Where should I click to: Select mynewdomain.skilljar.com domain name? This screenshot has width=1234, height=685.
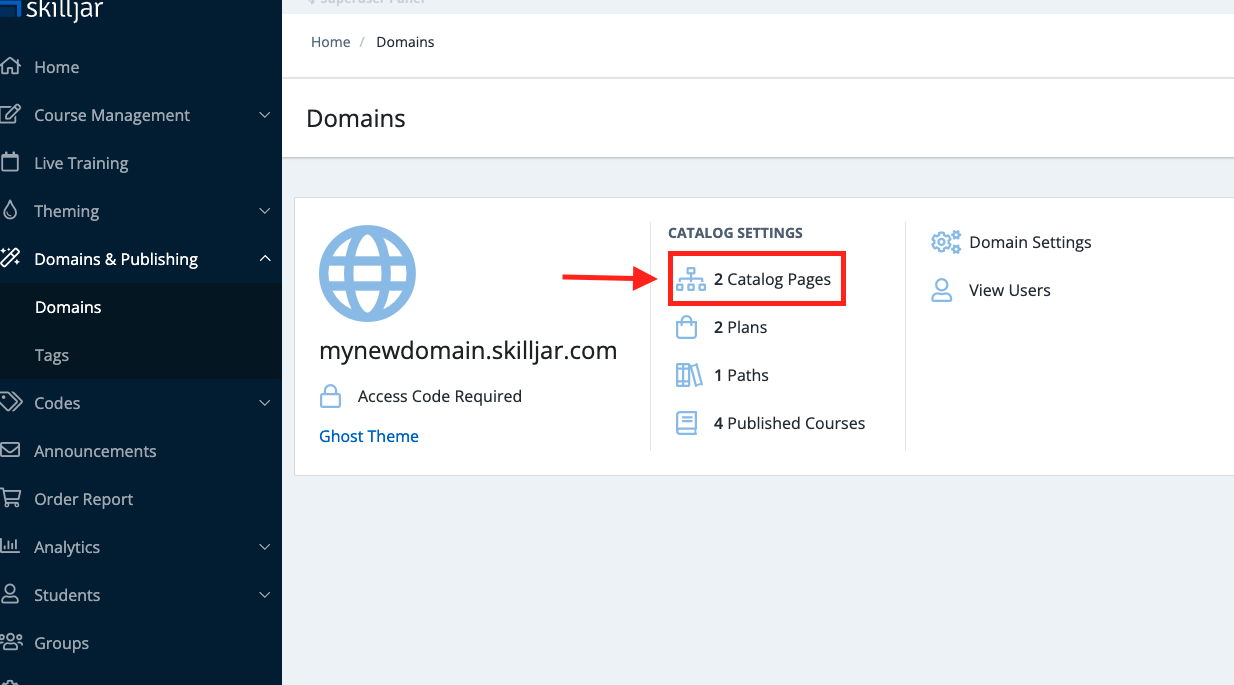(x=468, y=351)
